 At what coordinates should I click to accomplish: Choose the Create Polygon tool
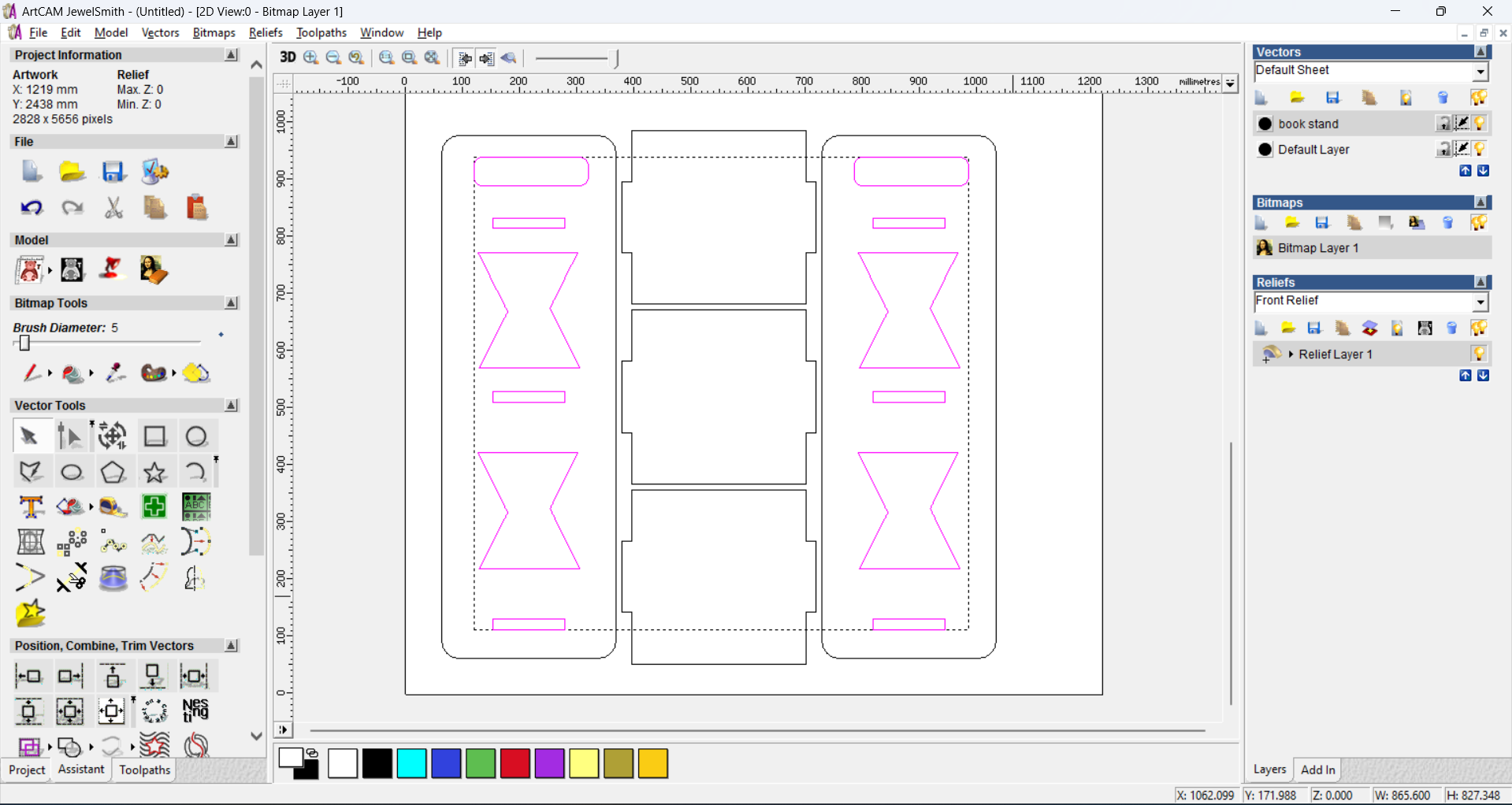pyautogui.click(x=113, y=472)
